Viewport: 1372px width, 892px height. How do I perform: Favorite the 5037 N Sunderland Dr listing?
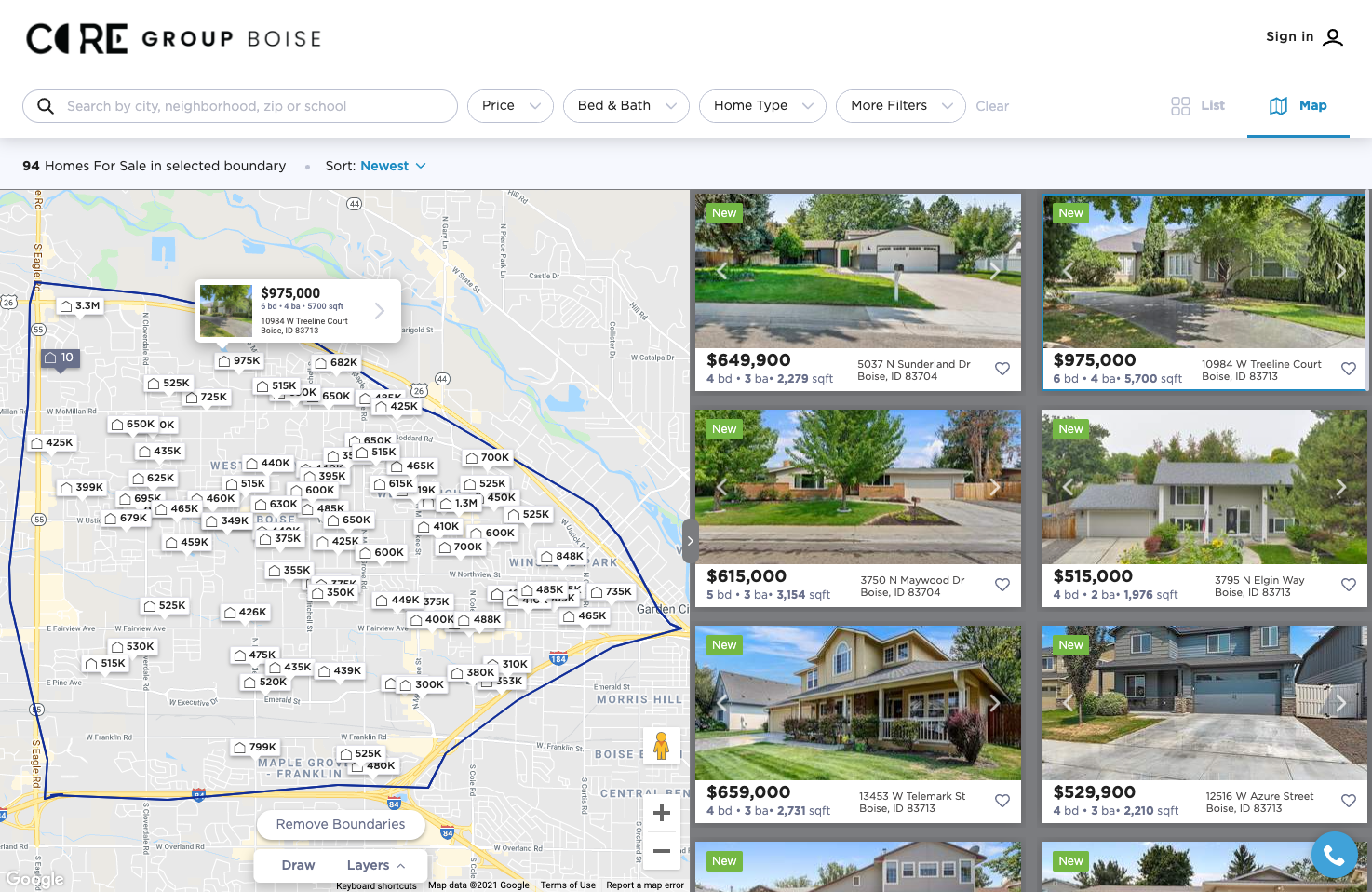click(1002, 369)
